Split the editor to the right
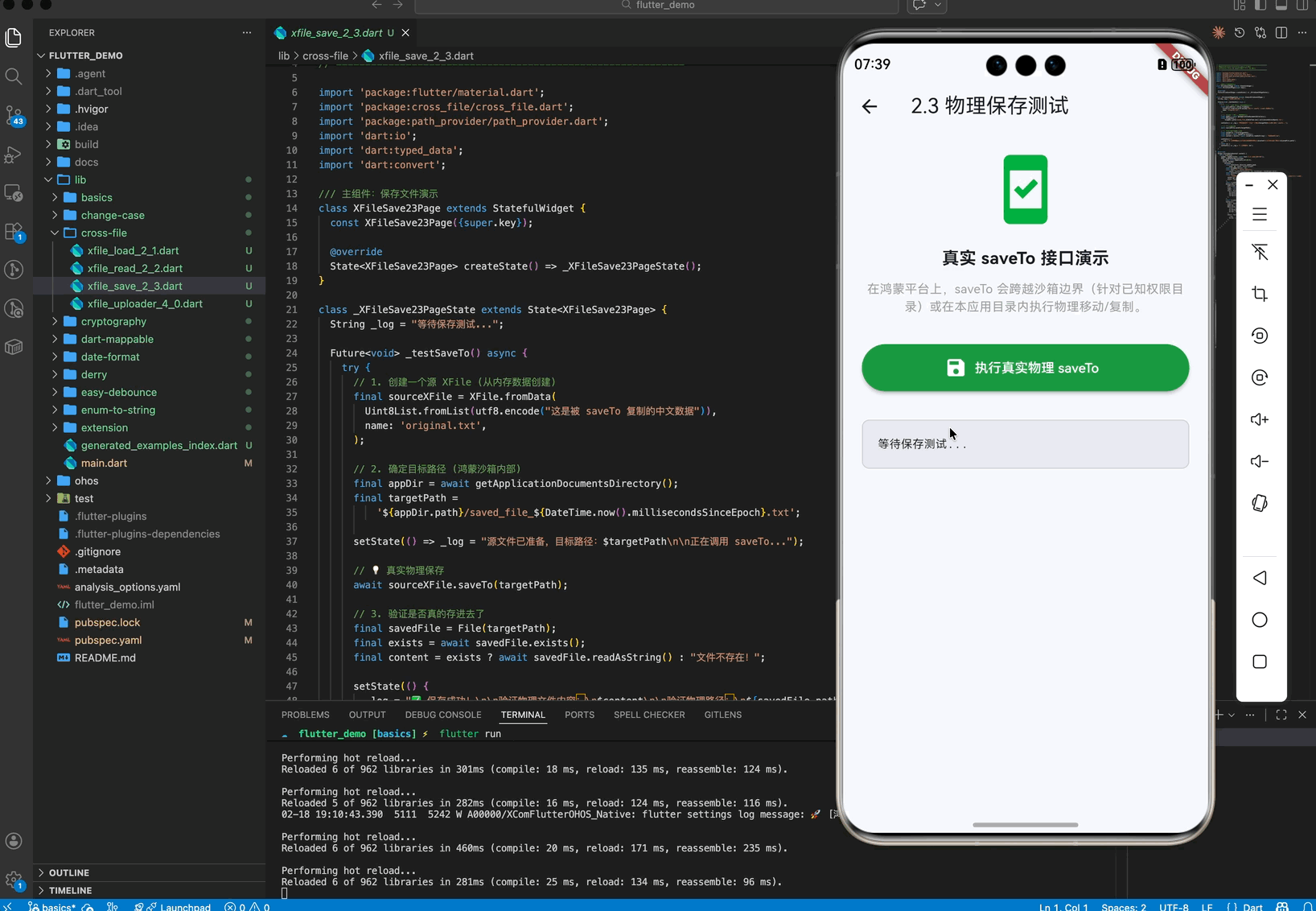The width and height of the screenshot is (1316, 911). coord(1281,33)
